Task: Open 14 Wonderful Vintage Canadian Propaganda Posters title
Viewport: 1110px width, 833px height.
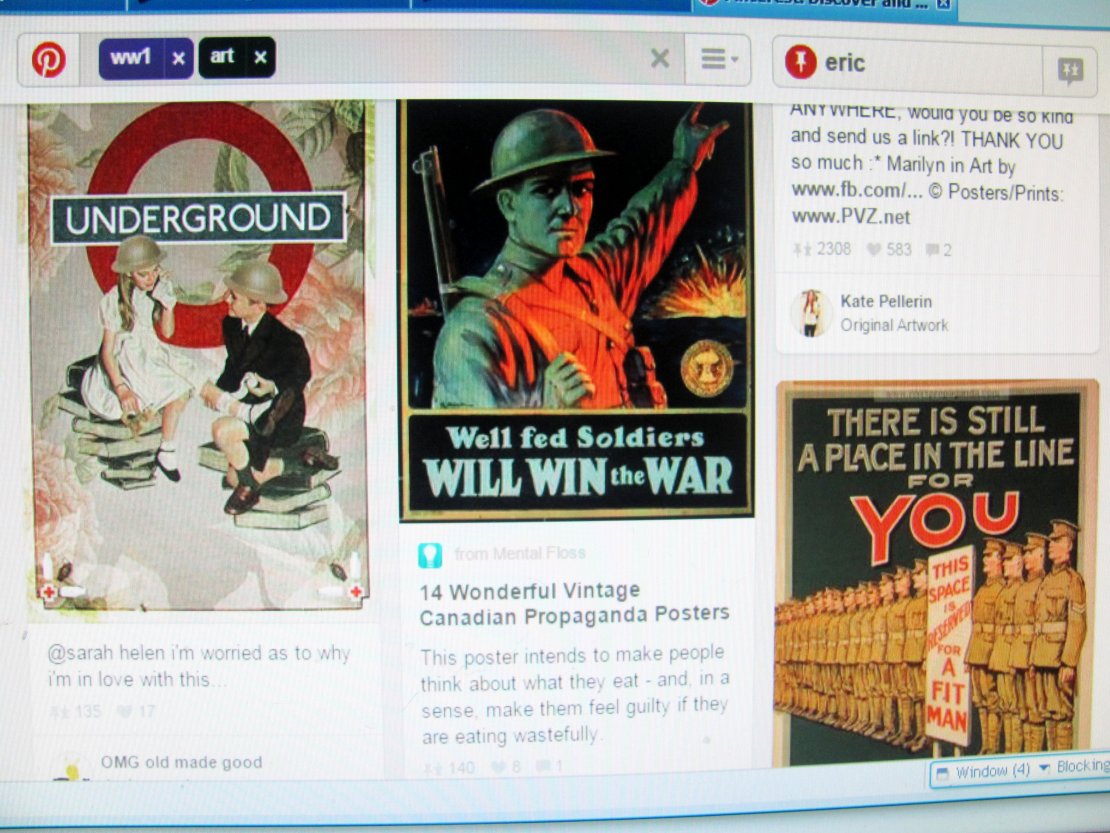Action: coord(574,604)
